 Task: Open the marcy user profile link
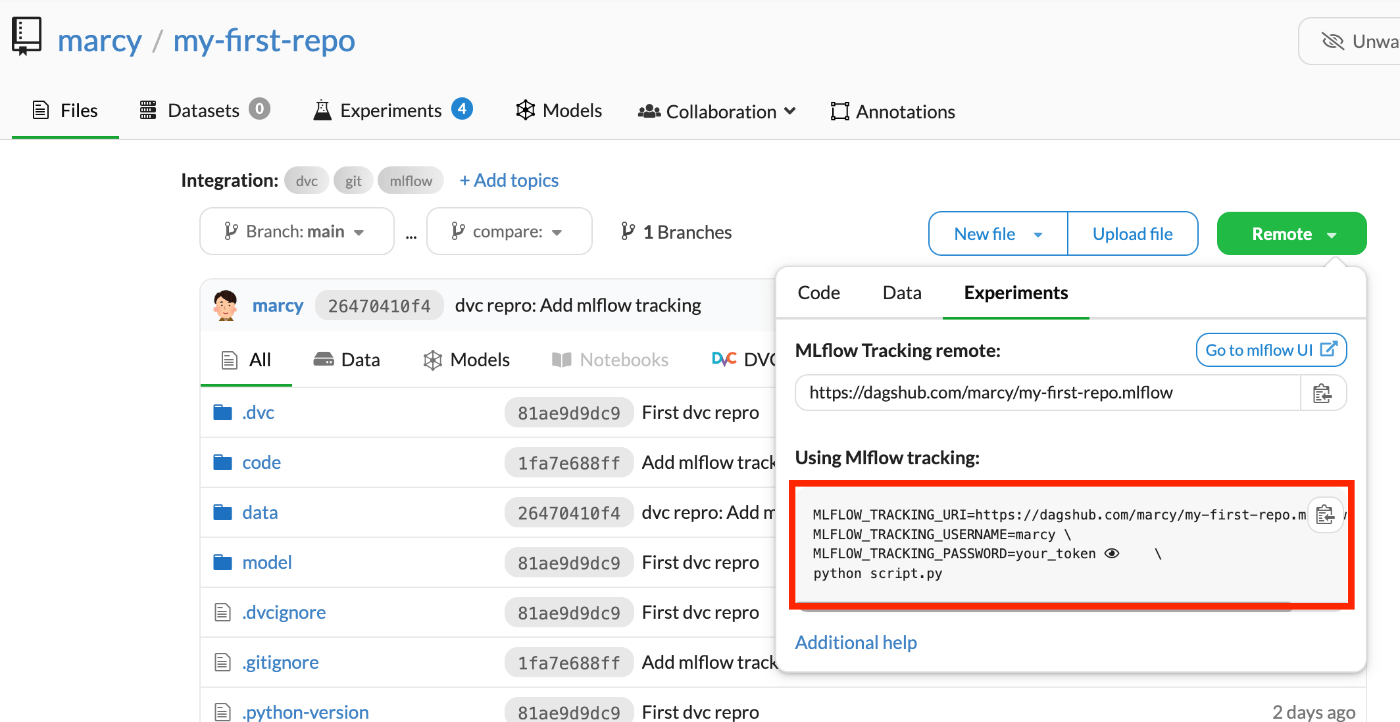[99, 41]
